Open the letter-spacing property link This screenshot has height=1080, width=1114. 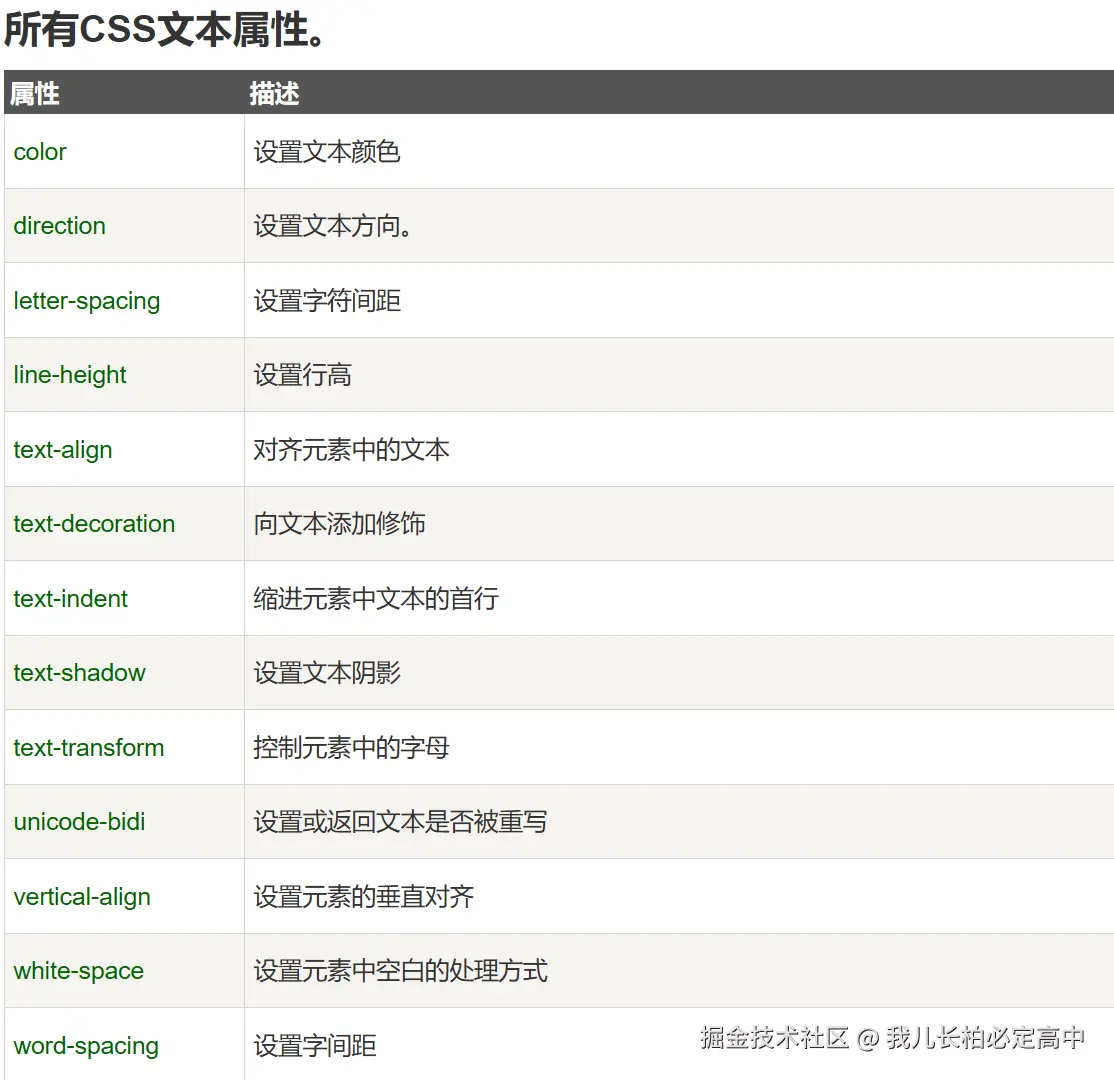(87, 301)
